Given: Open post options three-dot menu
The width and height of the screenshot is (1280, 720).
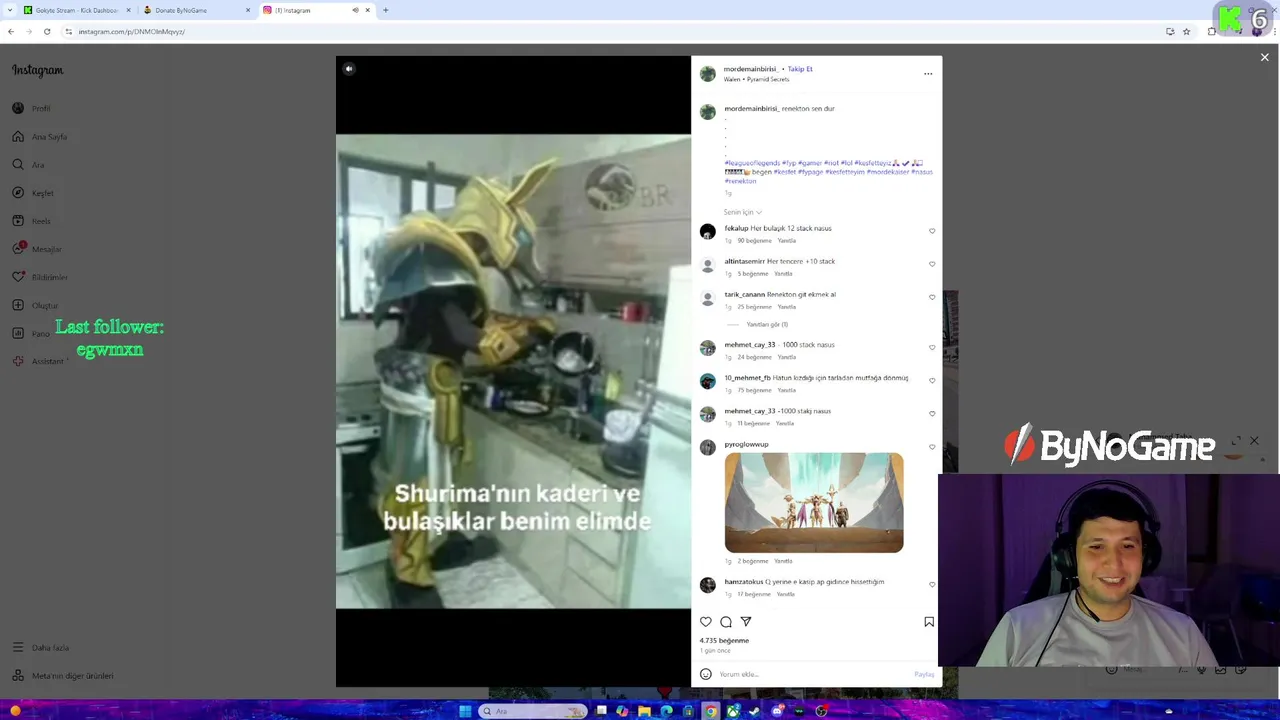Looking at the screenshot, I should [x=928, y=73].
